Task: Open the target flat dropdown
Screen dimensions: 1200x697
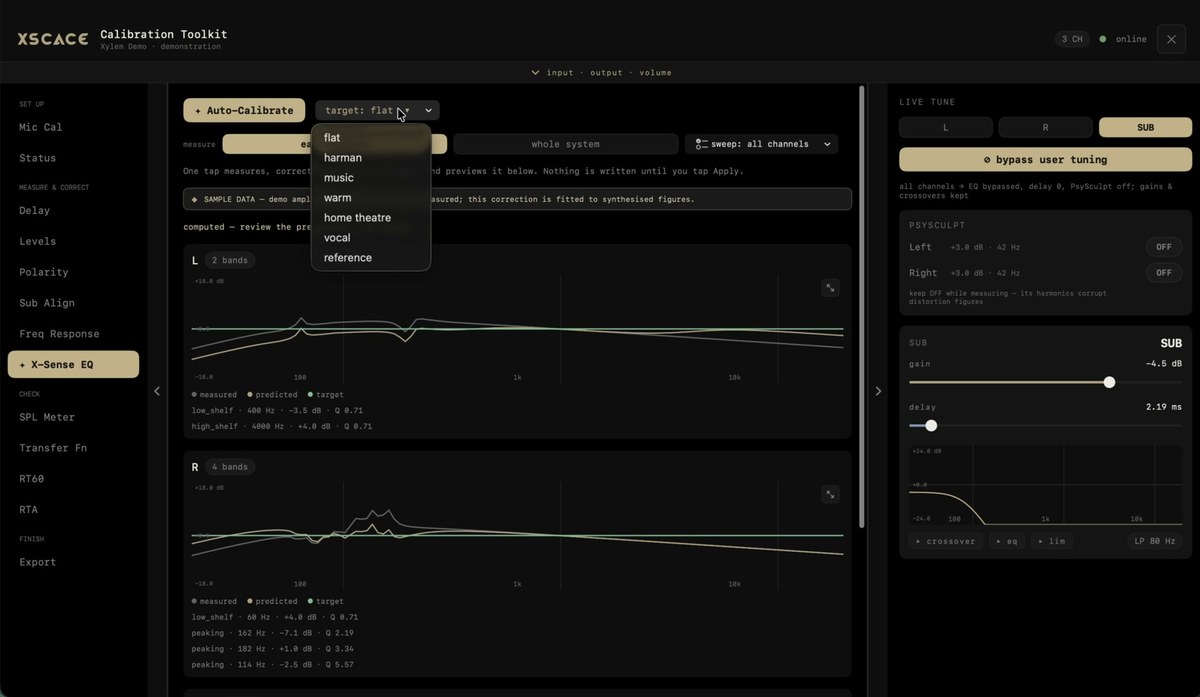Action: [377, 111]
